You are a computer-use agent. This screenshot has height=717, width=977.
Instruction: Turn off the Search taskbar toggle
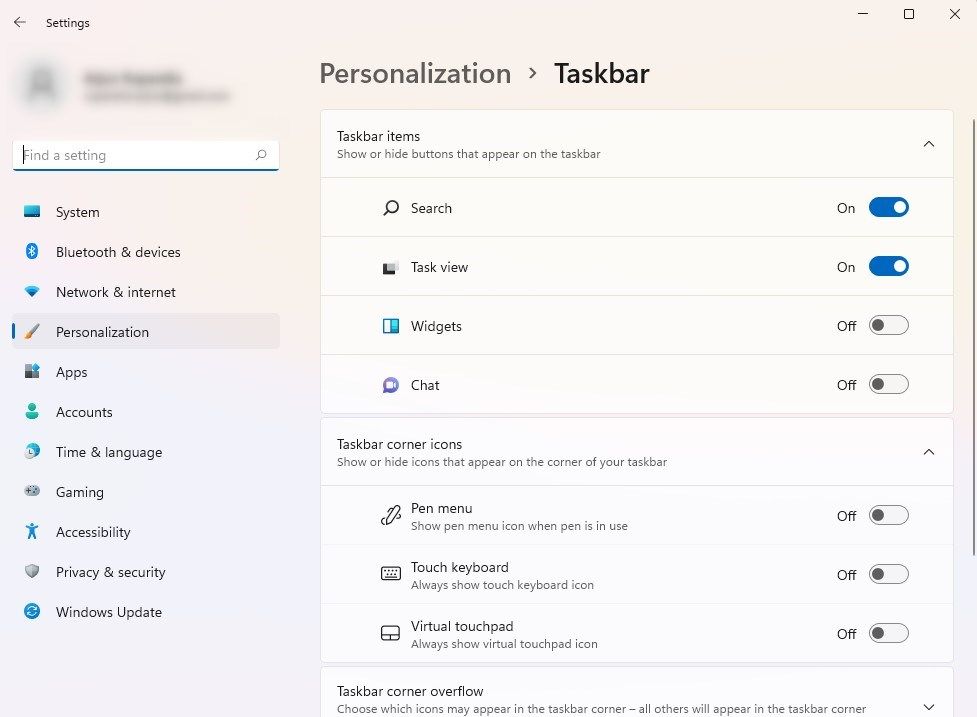coord(888,208)
